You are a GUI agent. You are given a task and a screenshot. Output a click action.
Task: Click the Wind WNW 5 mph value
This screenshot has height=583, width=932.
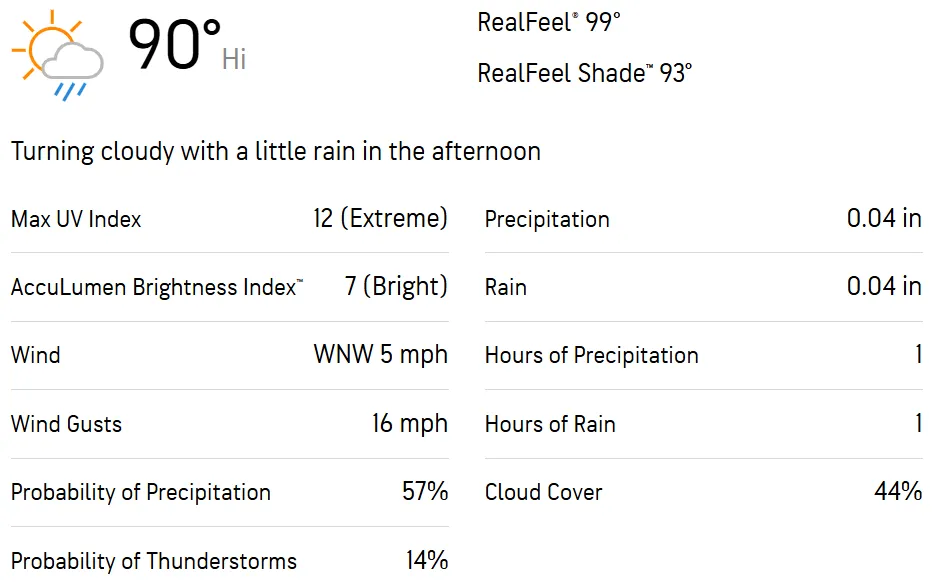tap(380, 355)
